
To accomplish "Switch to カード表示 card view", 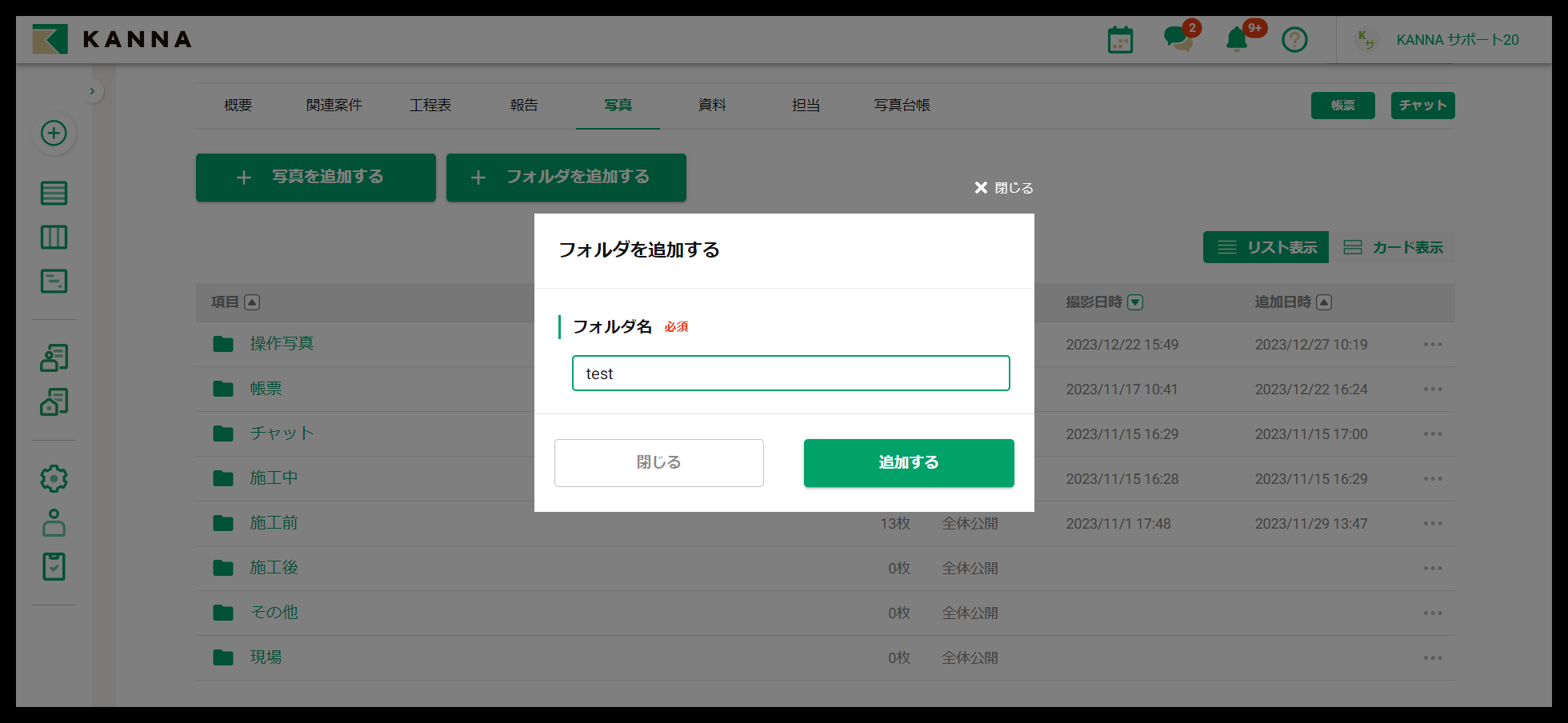I will point(1393,247).
